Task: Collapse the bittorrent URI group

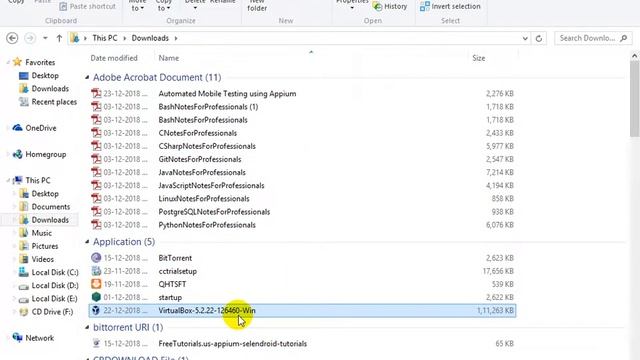Action: 87,327
